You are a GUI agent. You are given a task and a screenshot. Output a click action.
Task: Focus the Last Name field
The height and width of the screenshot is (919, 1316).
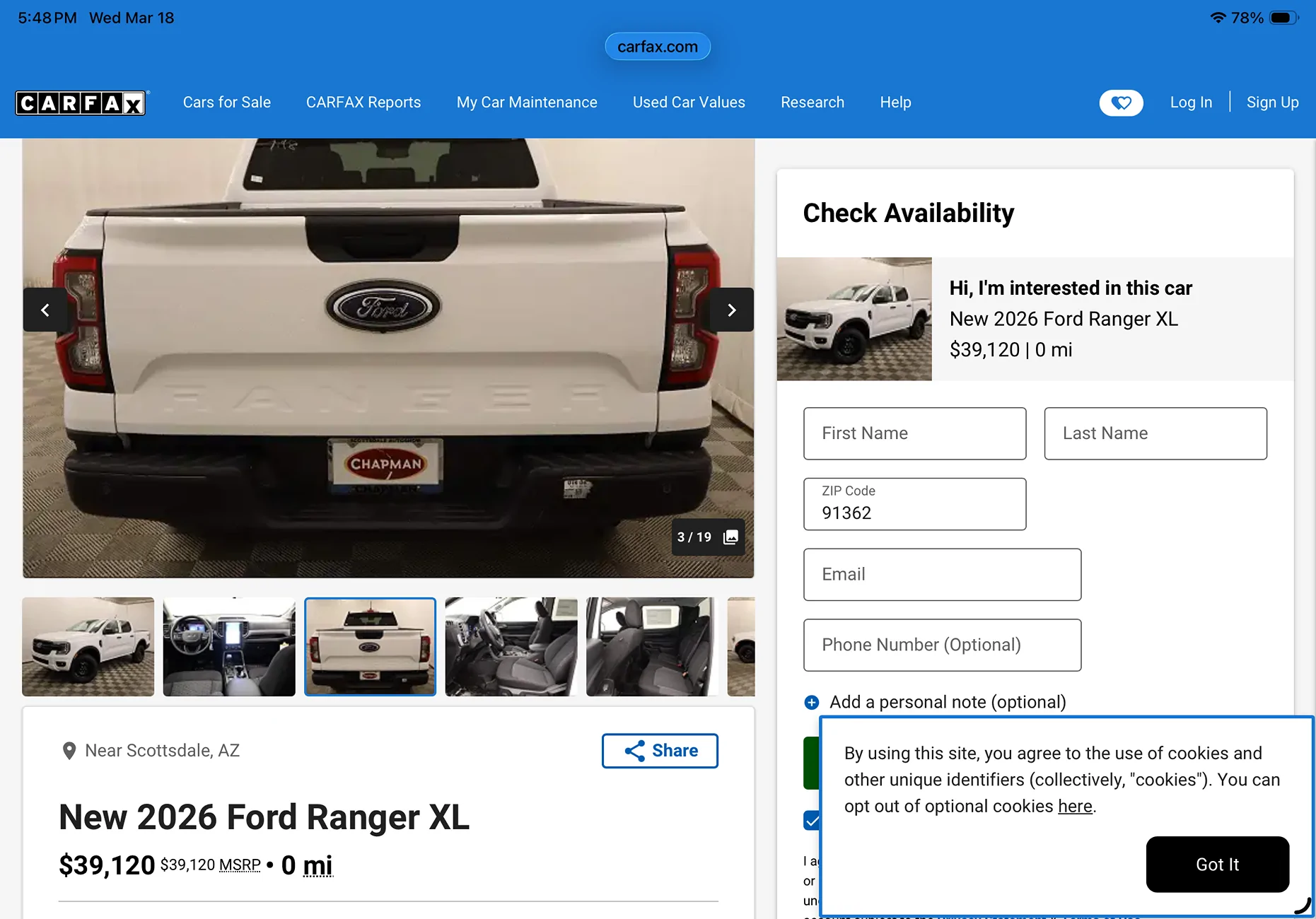point(1155,433)
